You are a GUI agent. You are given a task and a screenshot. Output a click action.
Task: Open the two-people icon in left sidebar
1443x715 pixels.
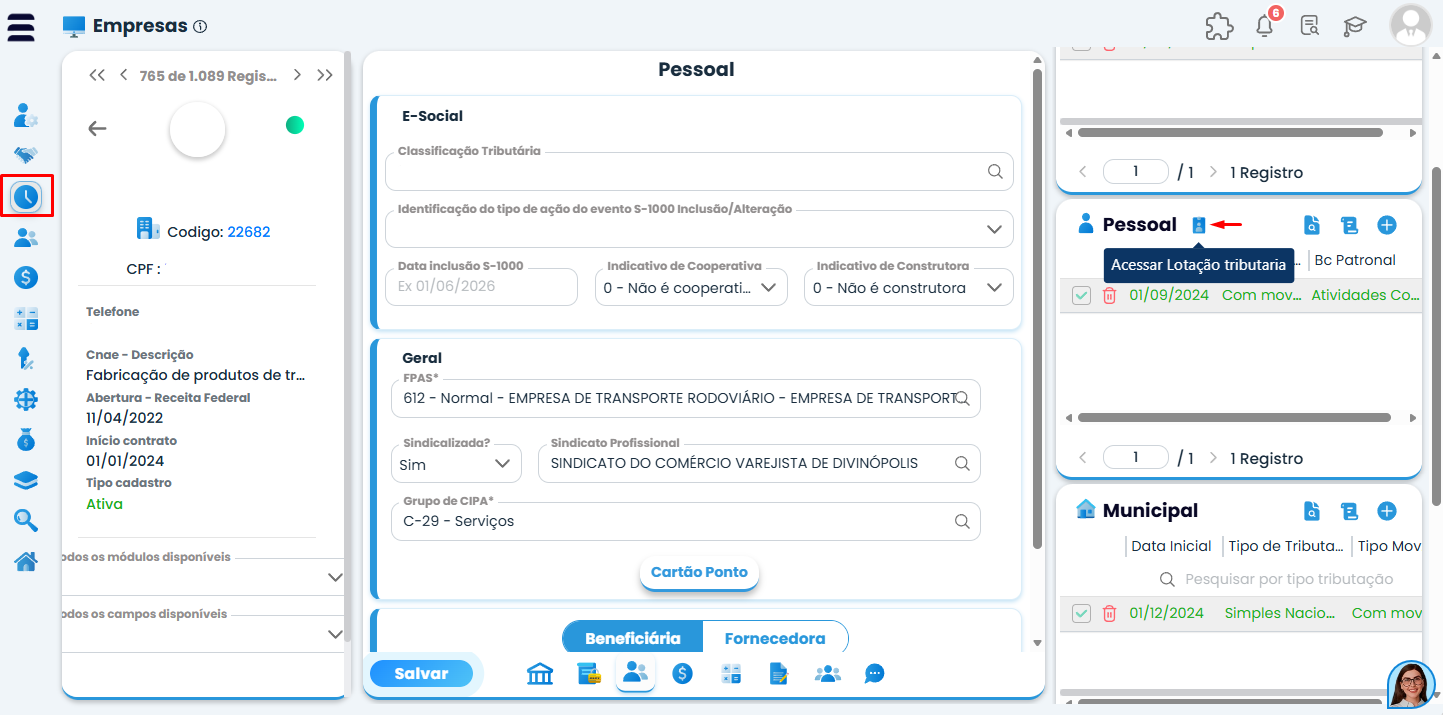pos(26,238)
